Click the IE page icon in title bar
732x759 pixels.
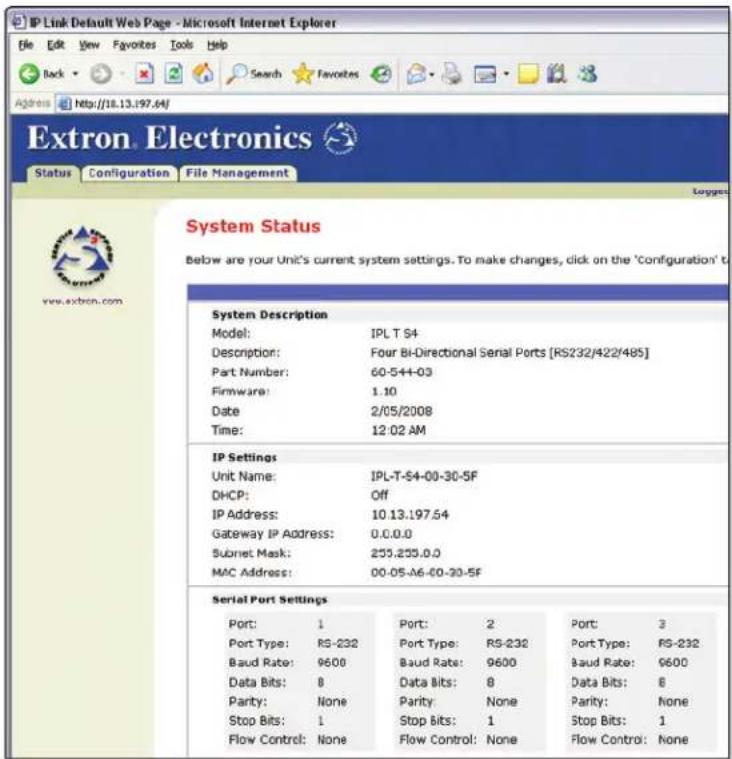(18, 22)
